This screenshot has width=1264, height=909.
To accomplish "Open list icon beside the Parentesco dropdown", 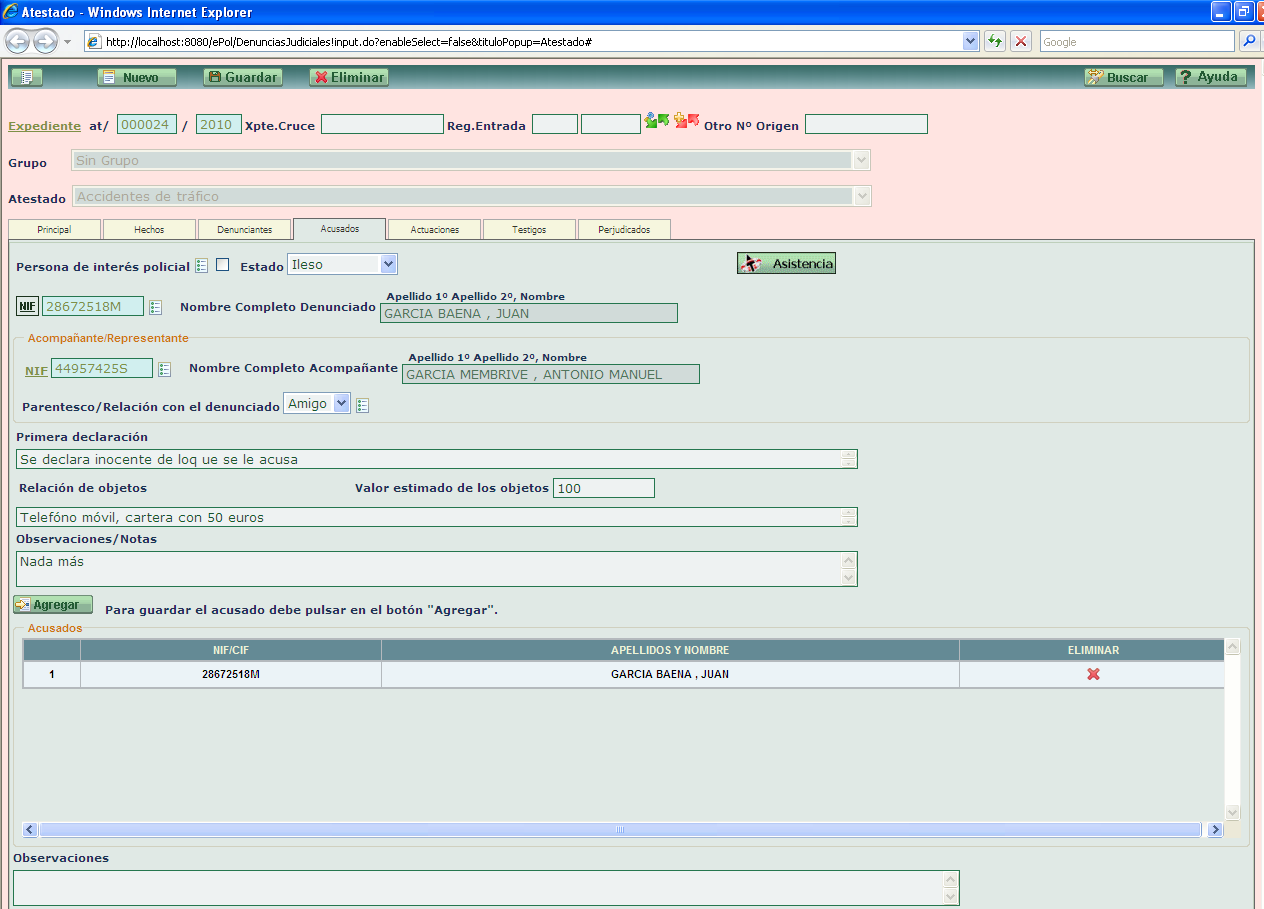I will pos(363,406).
